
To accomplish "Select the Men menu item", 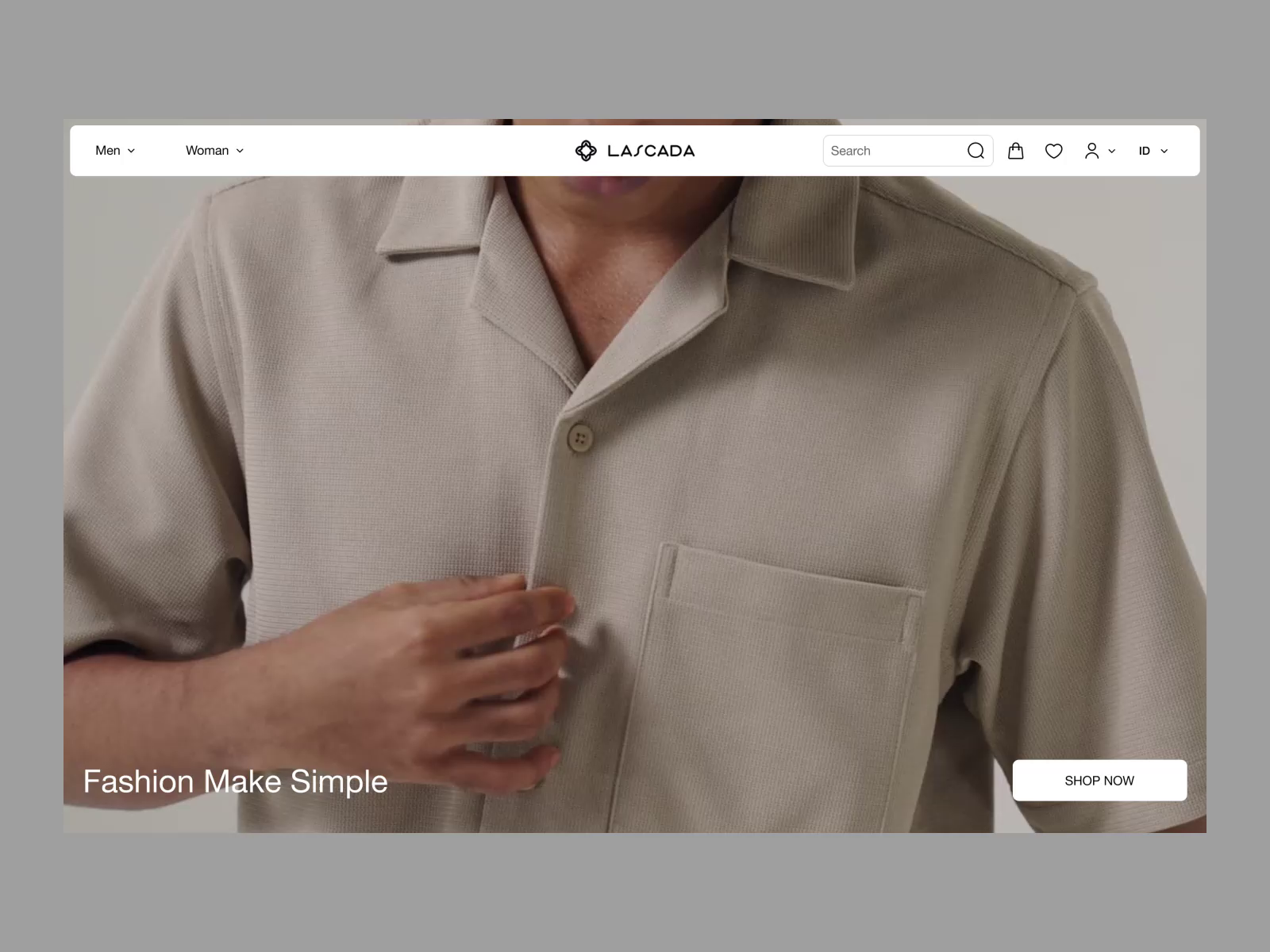I will 108,151.
